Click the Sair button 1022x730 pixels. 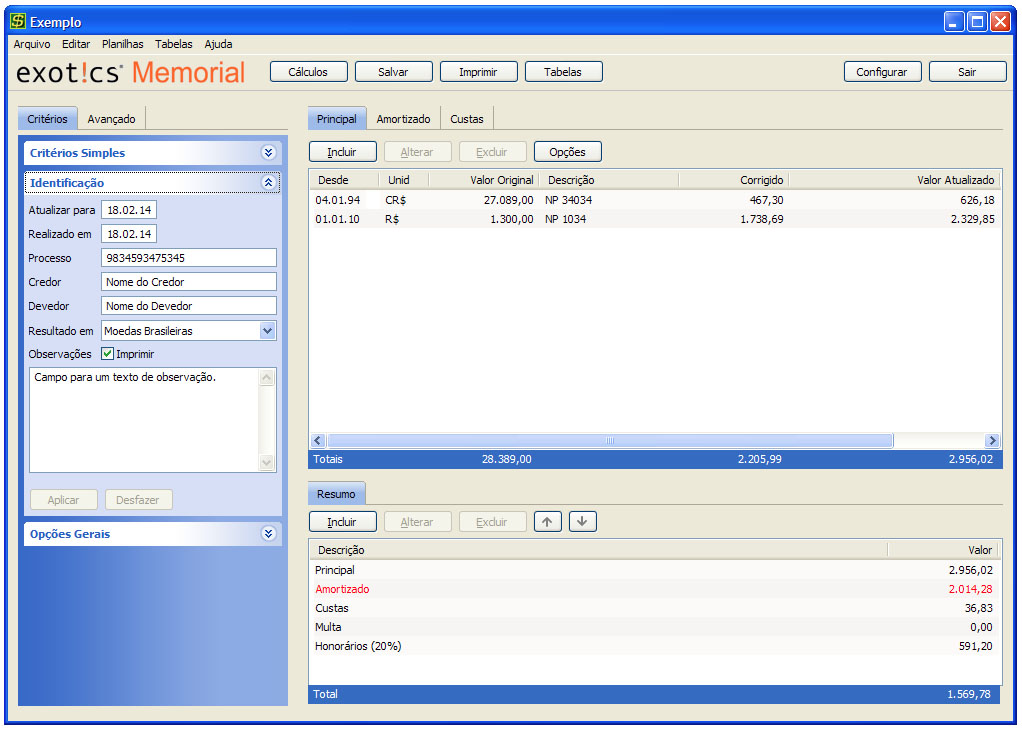(x=967, y=72)
